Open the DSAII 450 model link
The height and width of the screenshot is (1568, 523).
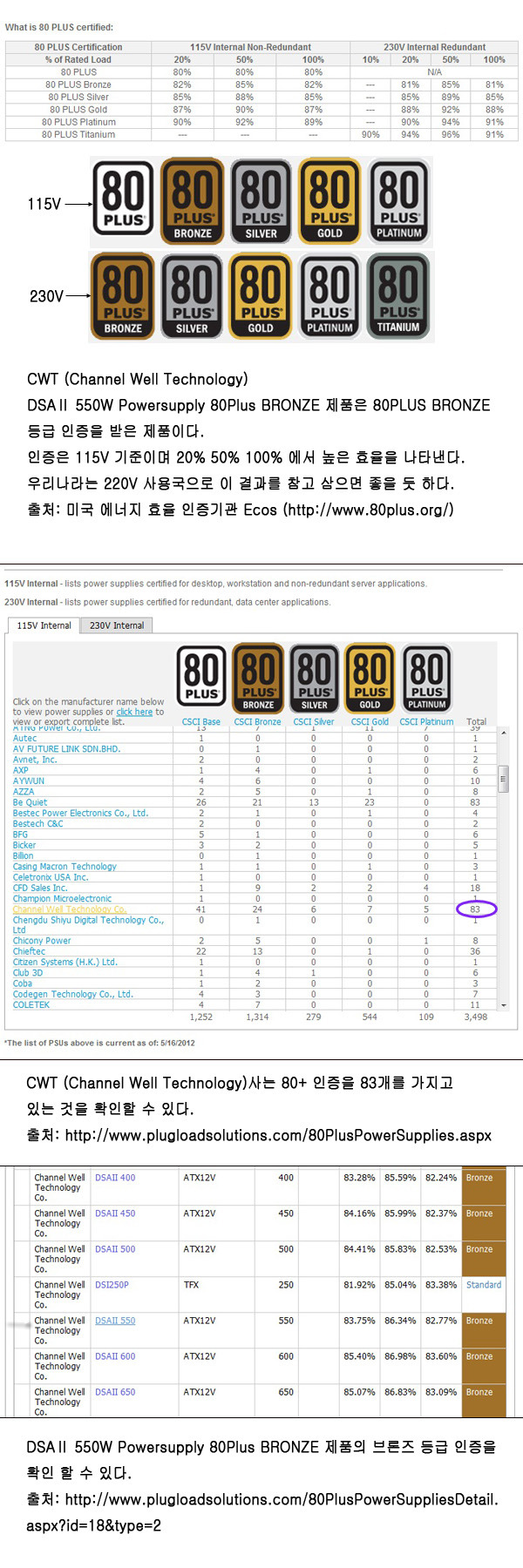tap(115, 1213)
